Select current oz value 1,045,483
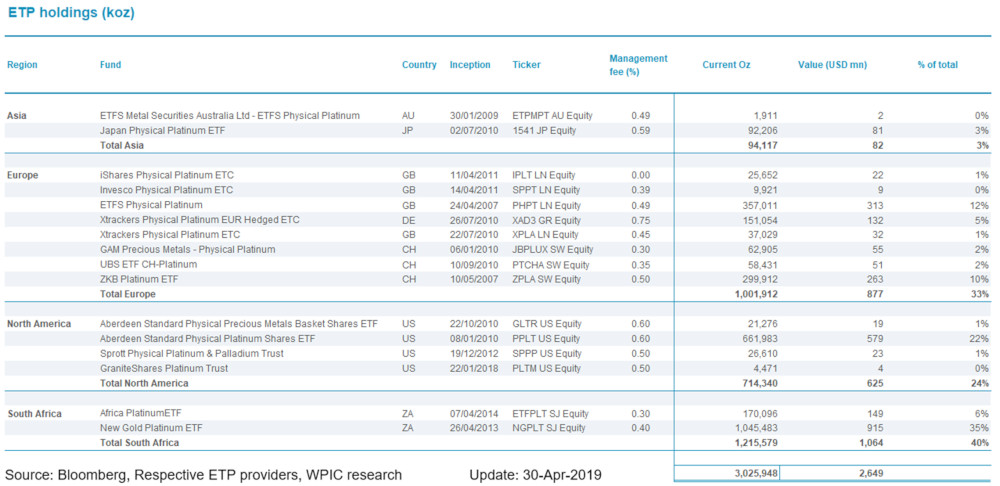Screen dimensions: 1000x486 click(757, 428)
